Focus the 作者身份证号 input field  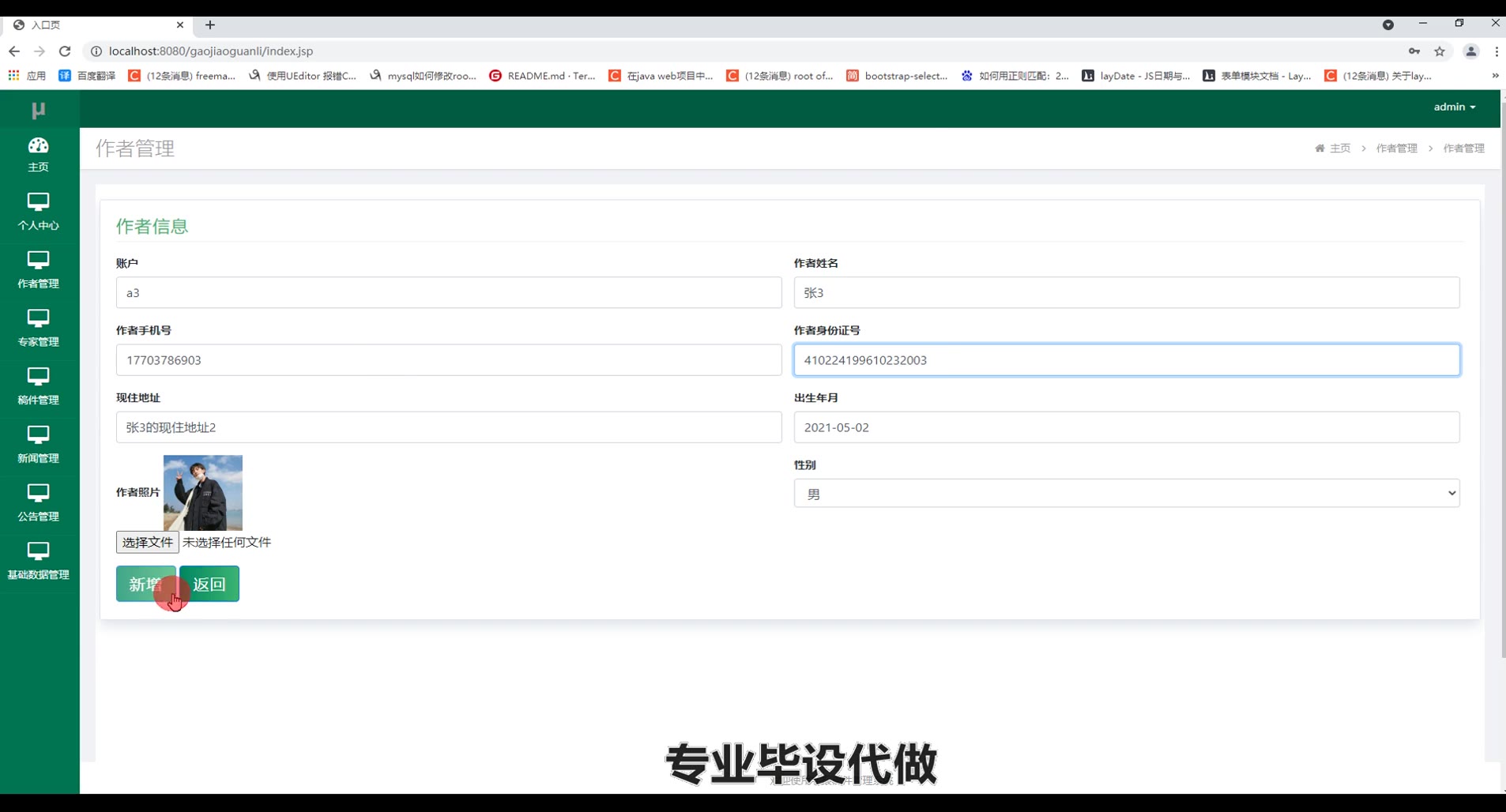(1127, 360)
